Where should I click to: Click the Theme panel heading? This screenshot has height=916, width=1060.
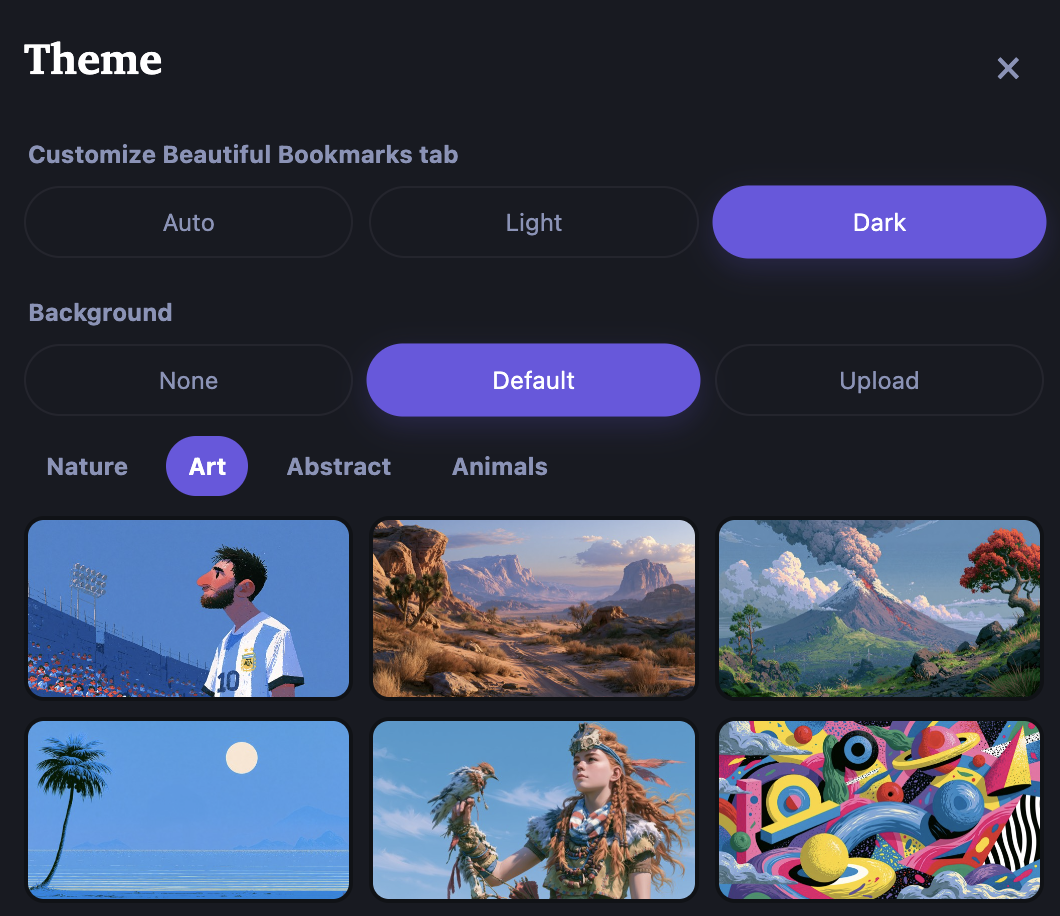click(93, 59)
